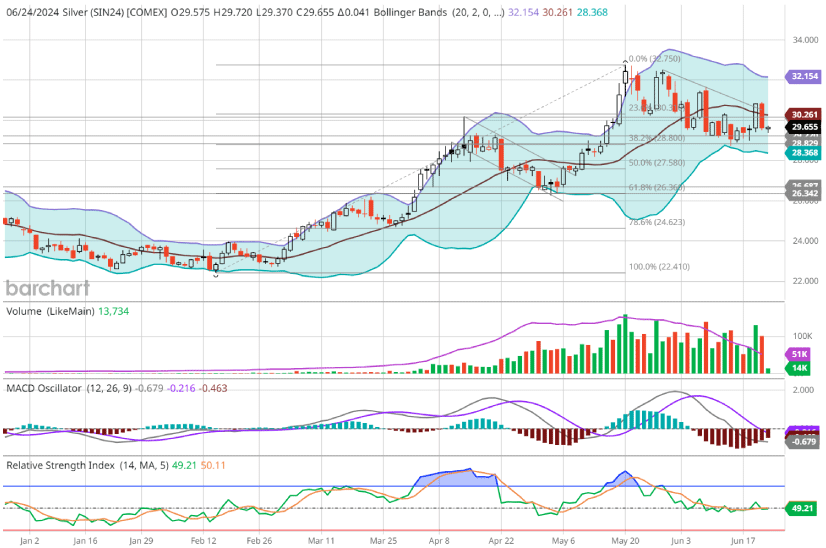The width and height of the screenshot is (826, 548).
Task: Click the 0.0% (32.750) Fibonacci level label
Action: [x=654, y=59]
